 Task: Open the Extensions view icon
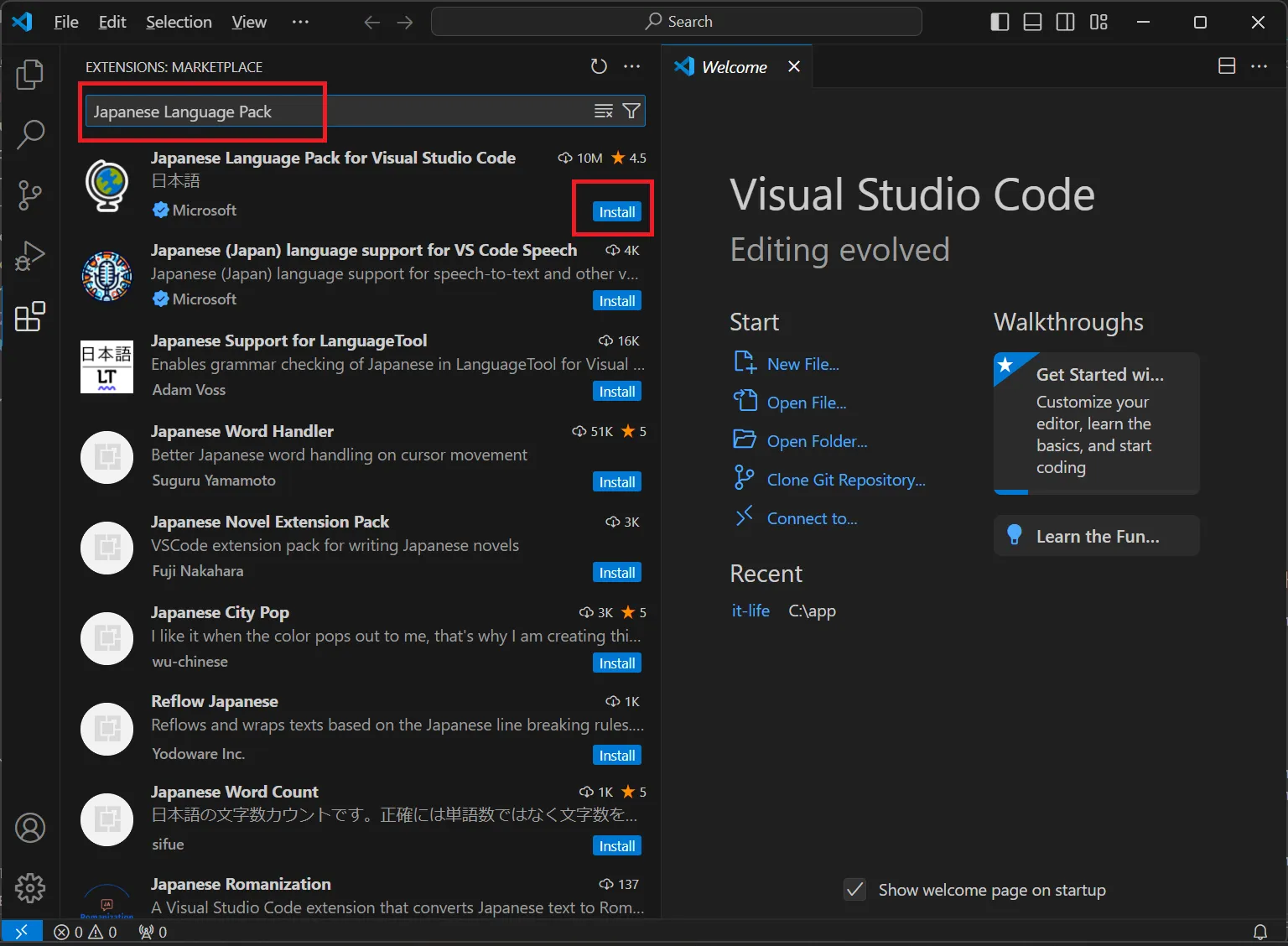coord(30,316)
